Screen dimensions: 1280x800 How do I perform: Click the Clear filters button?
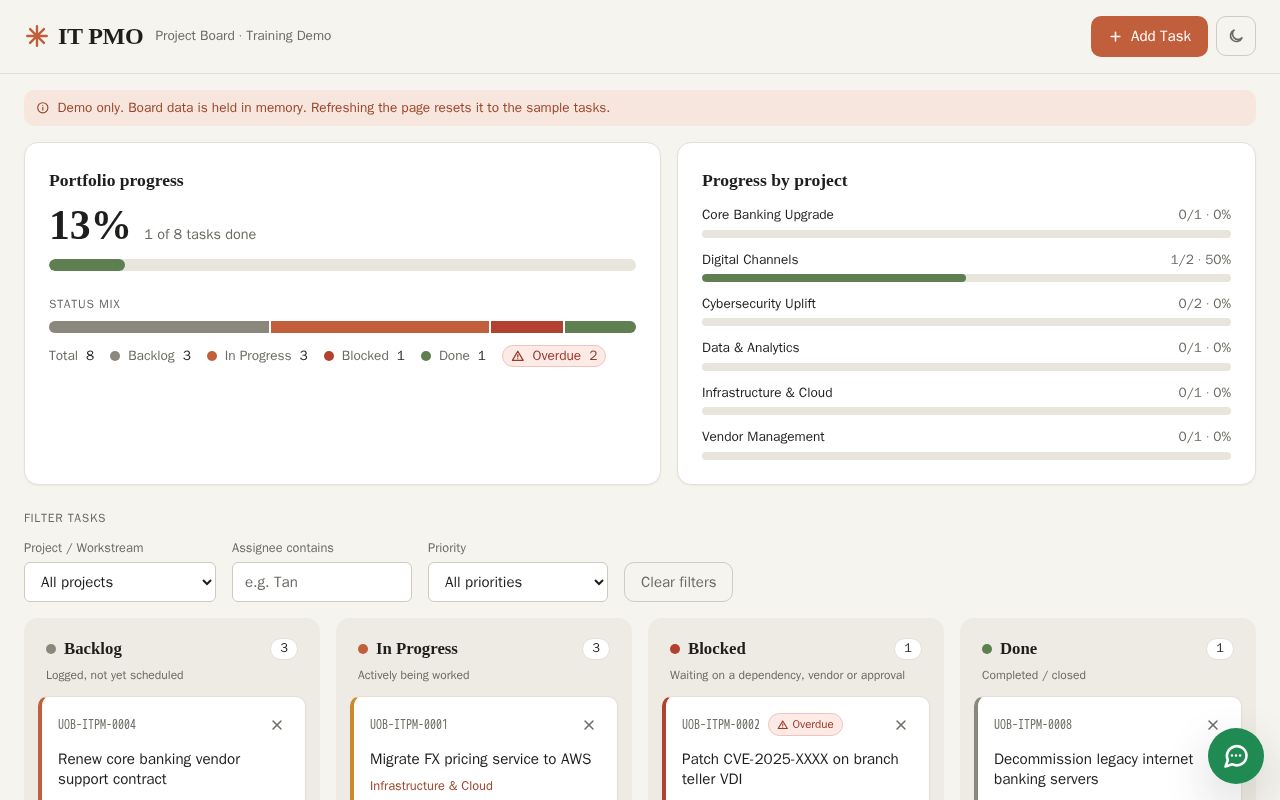coord(678,582)
